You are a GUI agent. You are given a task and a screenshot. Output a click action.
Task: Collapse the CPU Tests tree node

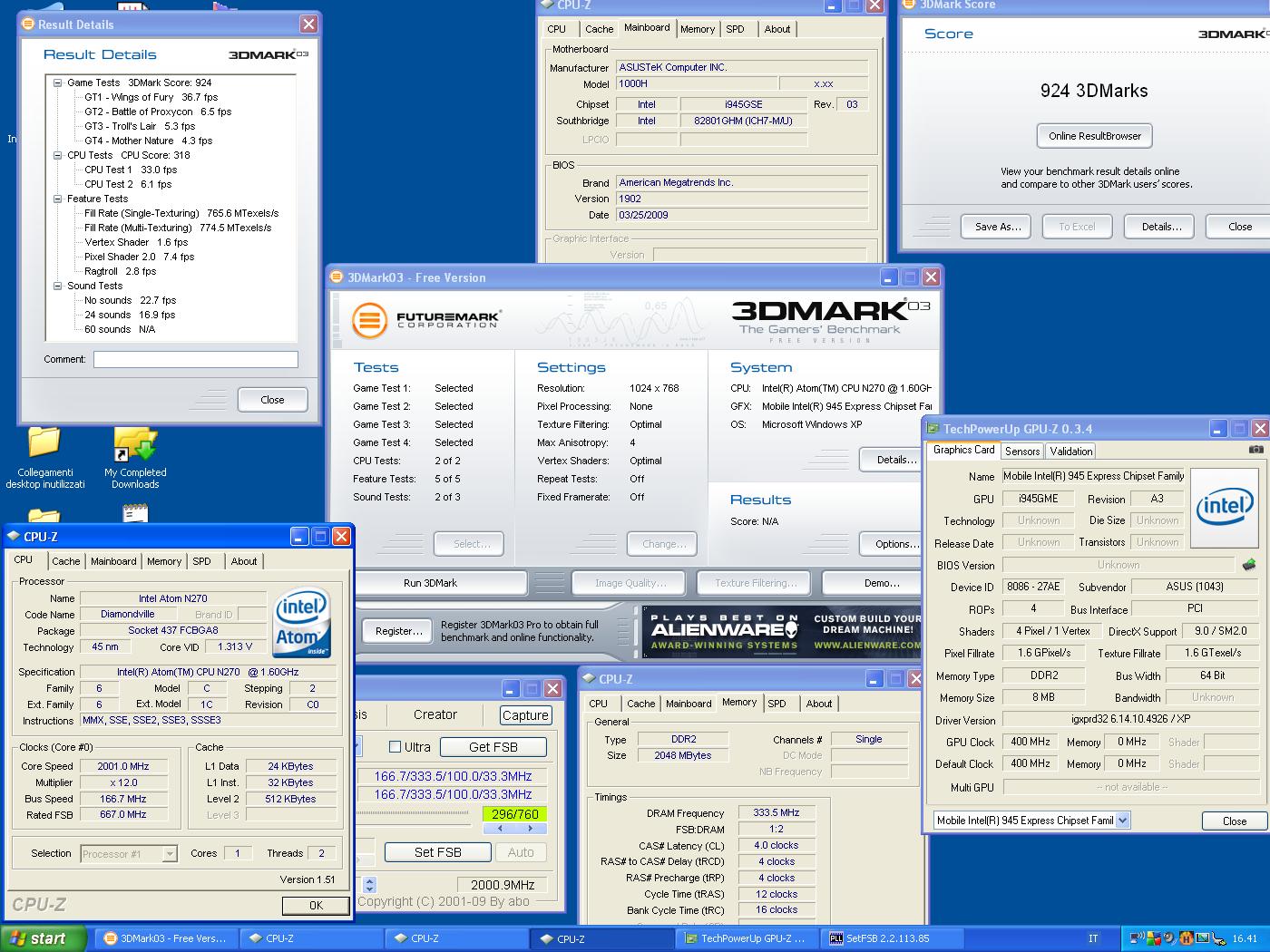click(x=57, y=155)
